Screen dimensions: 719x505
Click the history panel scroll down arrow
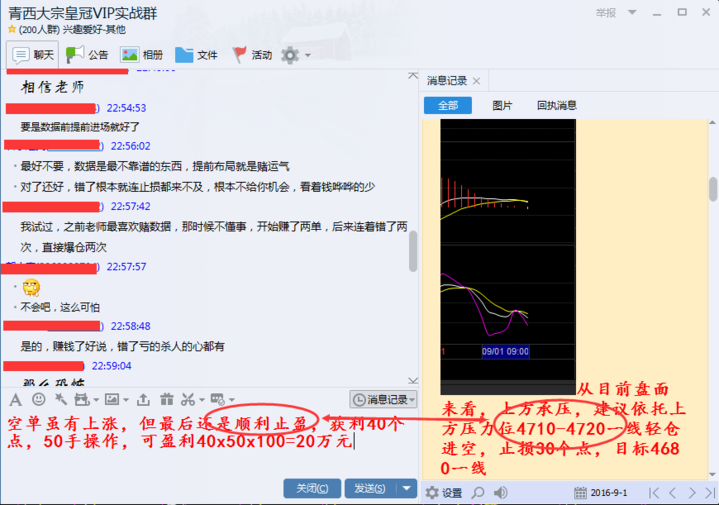[x=713, y=475]
